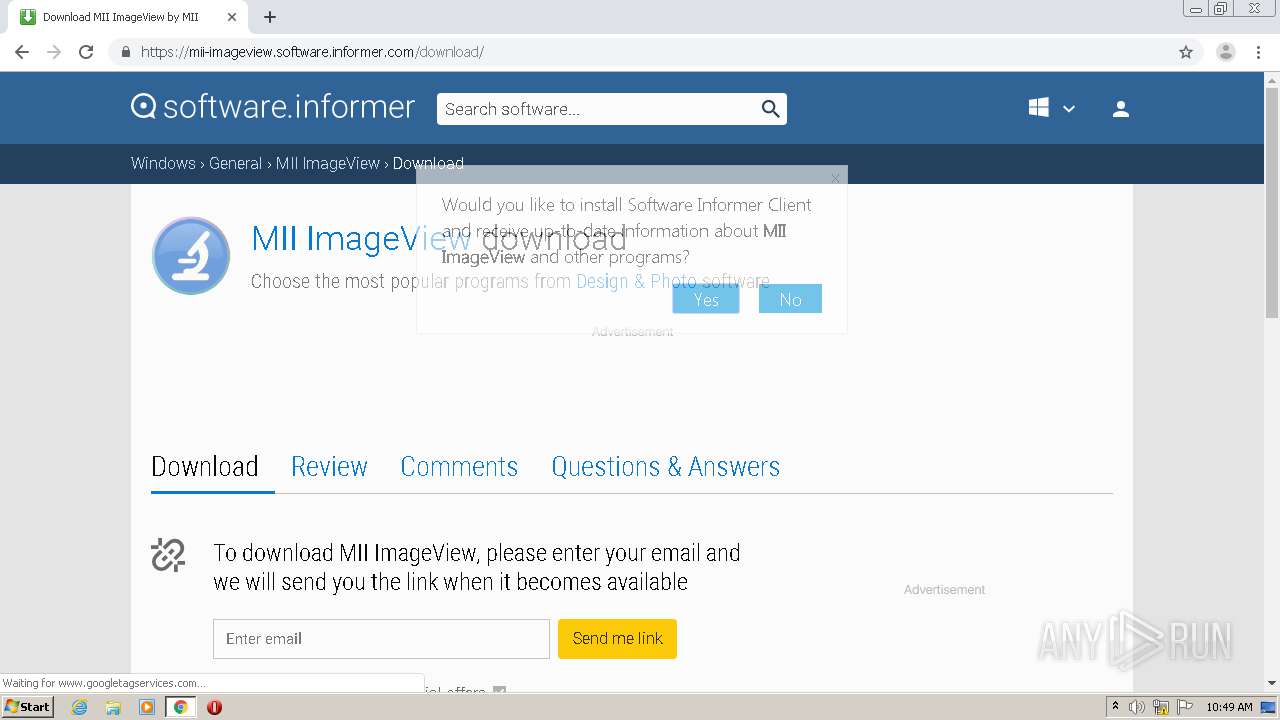Viewport: 1280px width, 720px height.
Task: Click the Send me link button
Action: tap(617, 639)
